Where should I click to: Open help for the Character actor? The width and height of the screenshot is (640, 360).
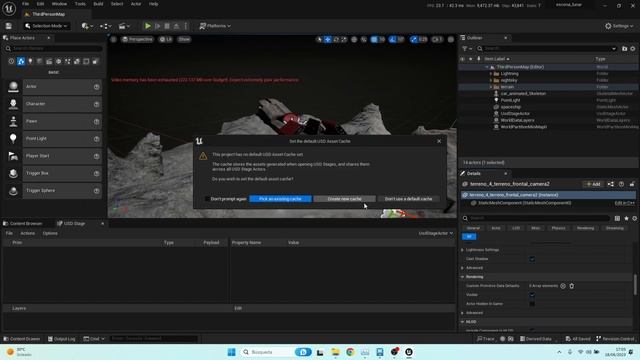(x=97, y=104)
